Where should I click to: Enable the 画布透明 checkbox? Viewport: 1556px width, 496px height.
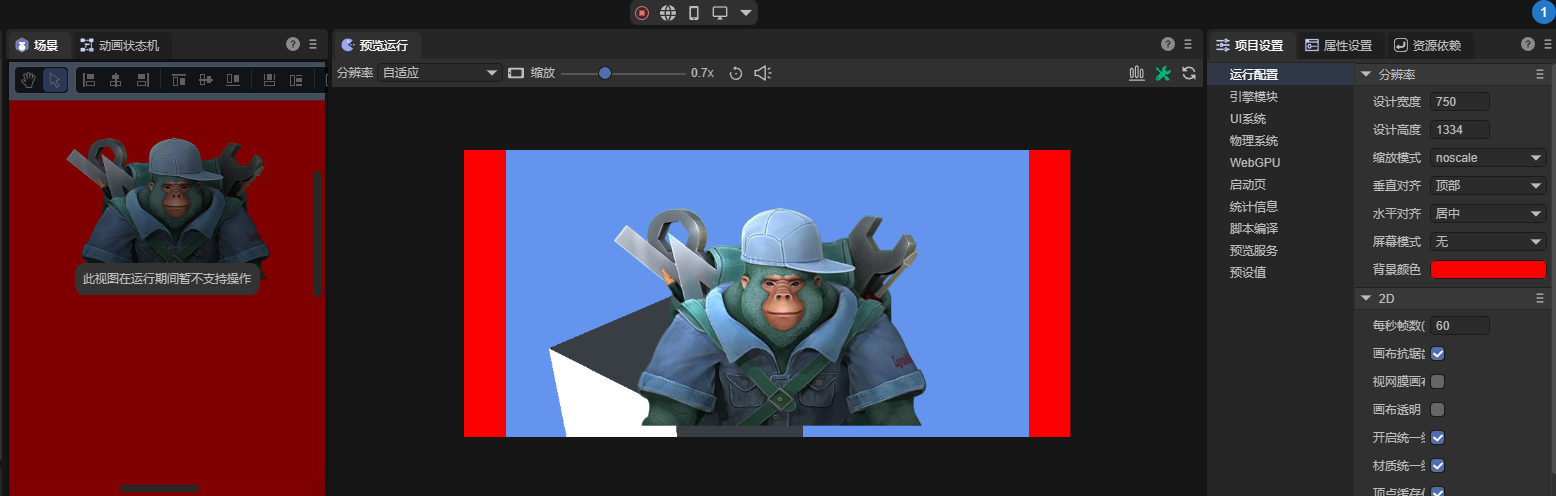click(x=1437, y=410)
